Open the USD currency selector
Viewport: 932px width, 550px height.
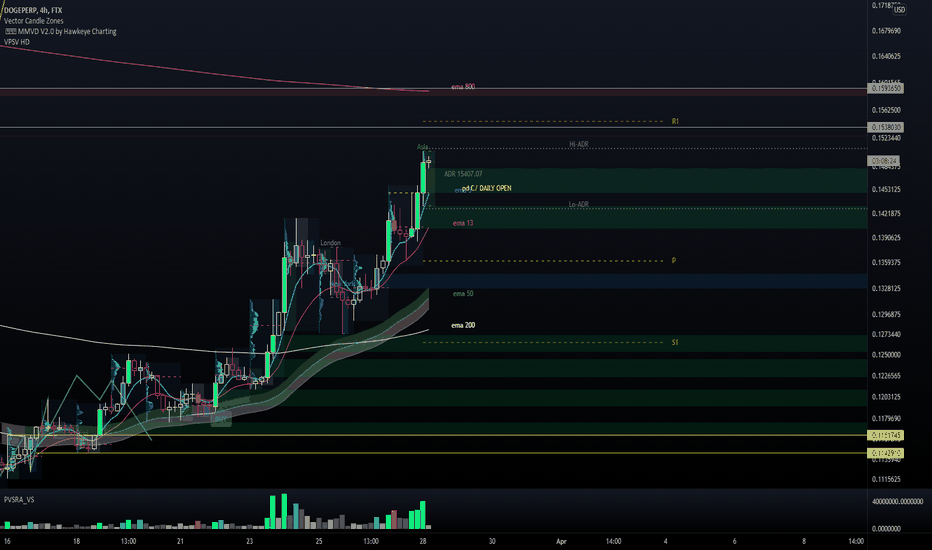[x=899, y=10]
